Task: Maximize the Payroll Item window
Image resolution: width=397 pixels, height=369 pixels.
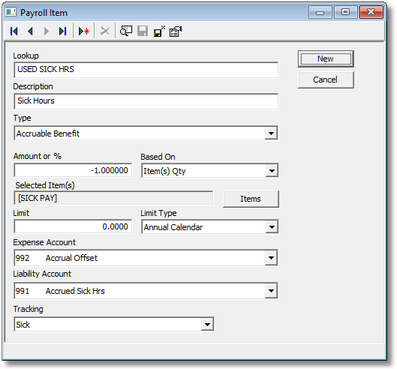Action: (x=345, y=12)
